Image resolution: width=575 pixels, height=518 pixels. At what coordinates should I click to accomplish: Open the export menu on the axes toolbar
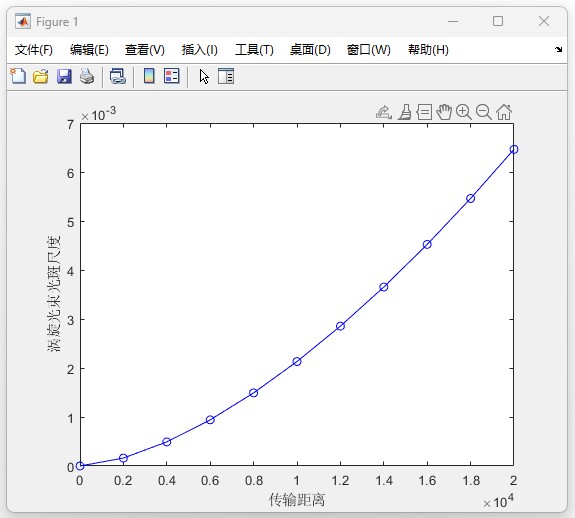pos(384,112)
